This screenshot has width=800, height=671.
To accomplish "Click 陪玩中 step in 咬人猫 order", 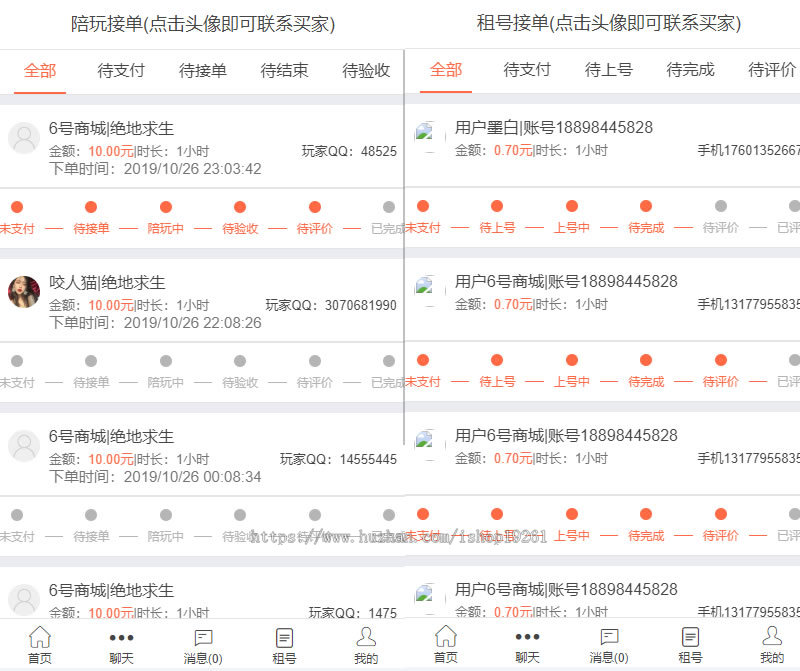I will (x=165, y=372).
